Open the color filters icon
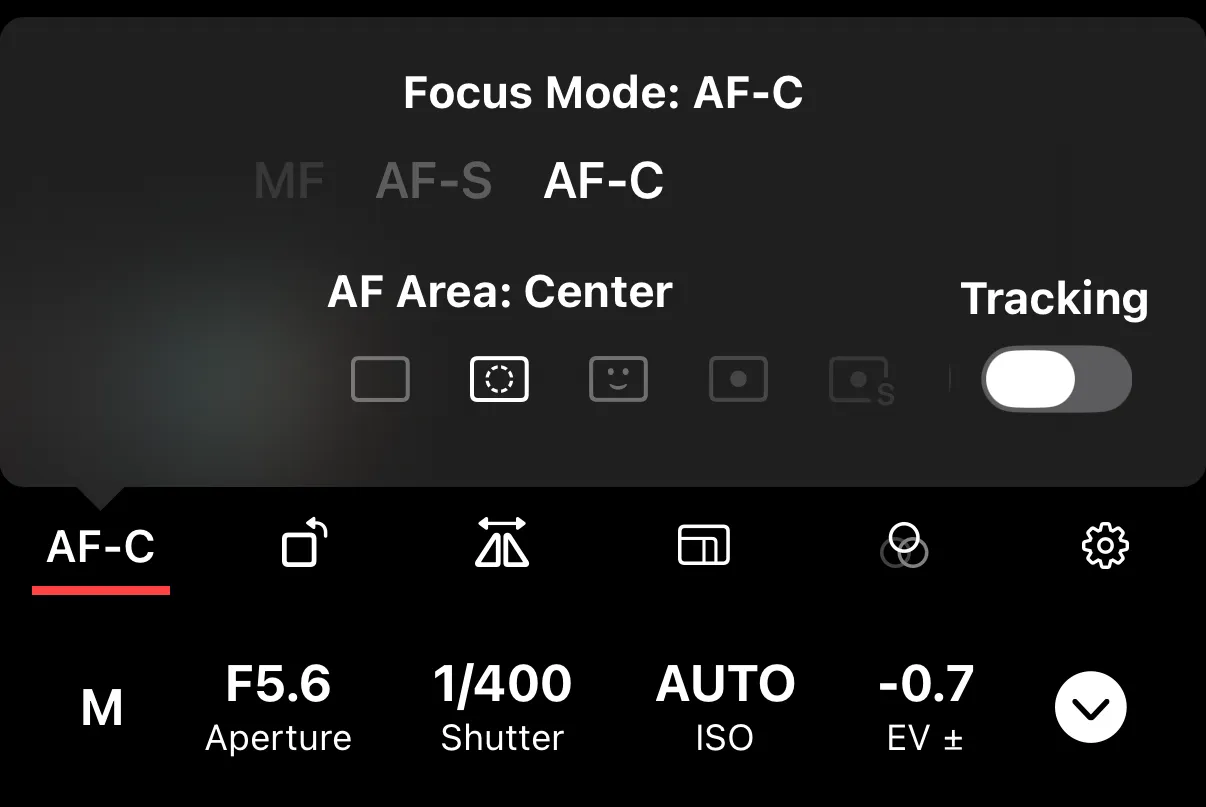Screen dimensions: 1206x807 click(904, 546)
